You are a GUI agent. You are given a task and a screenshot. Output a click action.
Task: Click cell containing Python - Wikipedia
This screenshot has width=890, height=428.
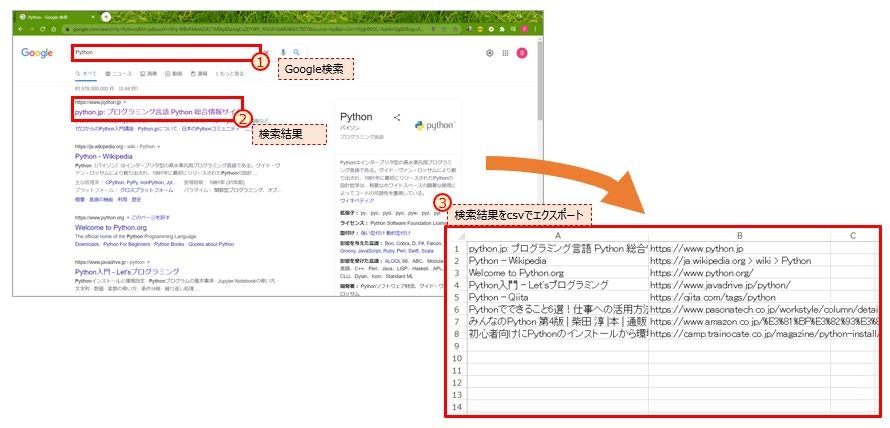[558, 261]
